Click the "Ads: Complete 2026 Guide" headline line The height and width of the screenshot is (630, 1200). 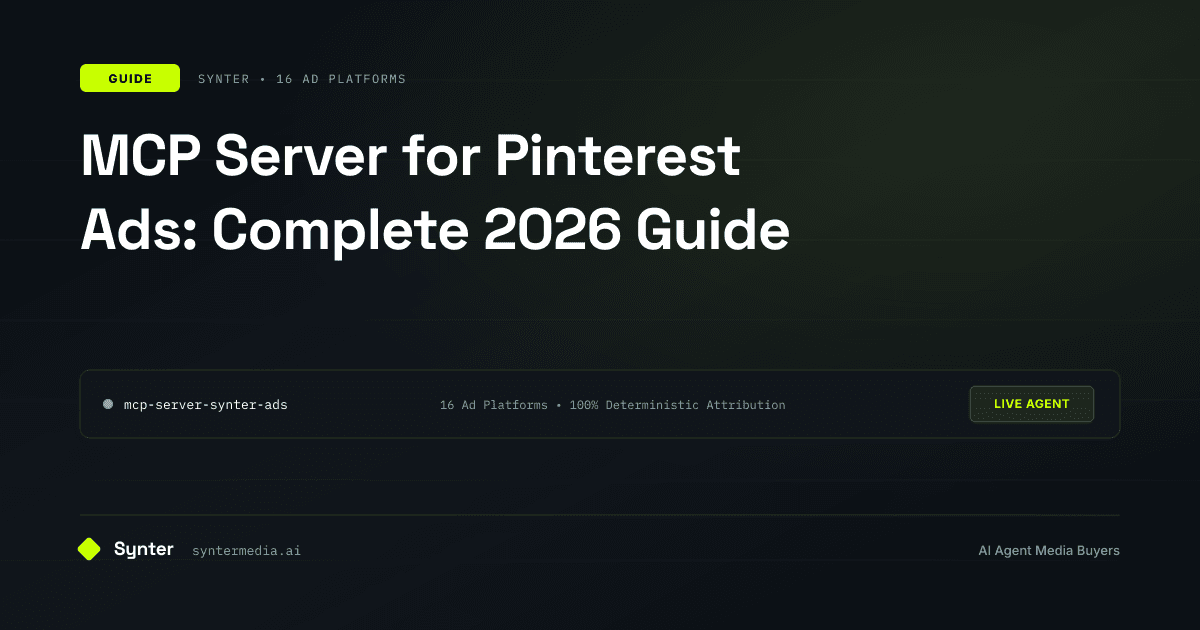coord(435,230)
